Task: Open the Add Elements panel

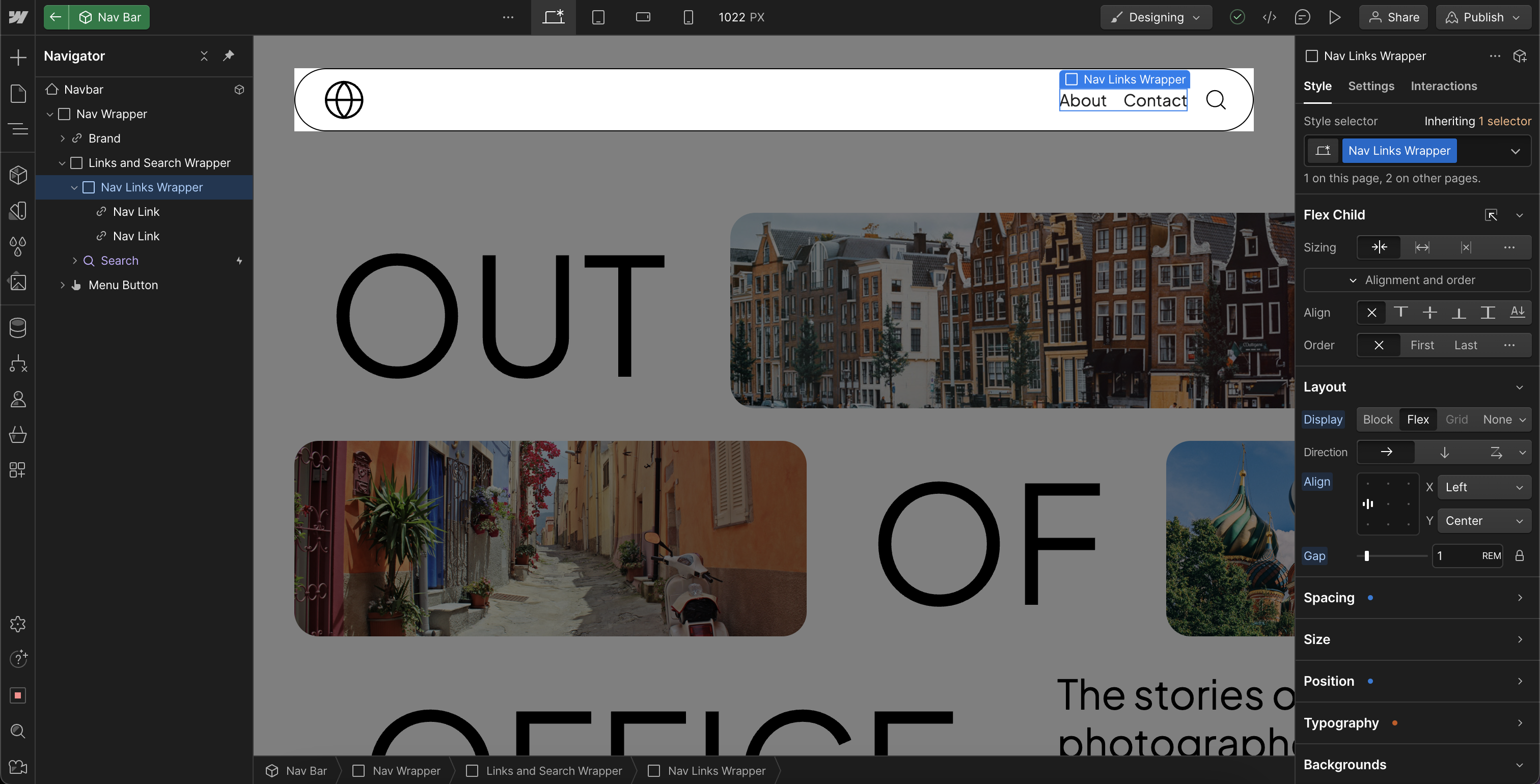Action: [x=18, y=58]
